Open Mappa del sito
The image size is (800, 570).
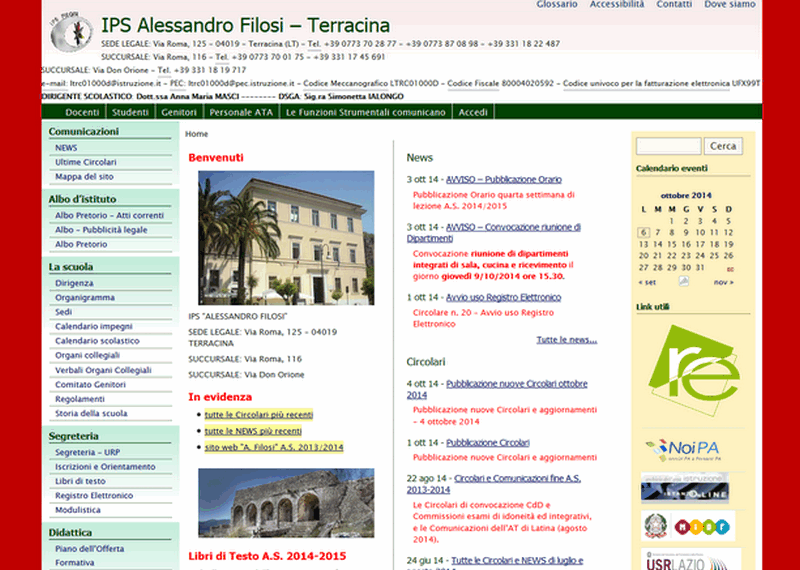click(84, 177)
